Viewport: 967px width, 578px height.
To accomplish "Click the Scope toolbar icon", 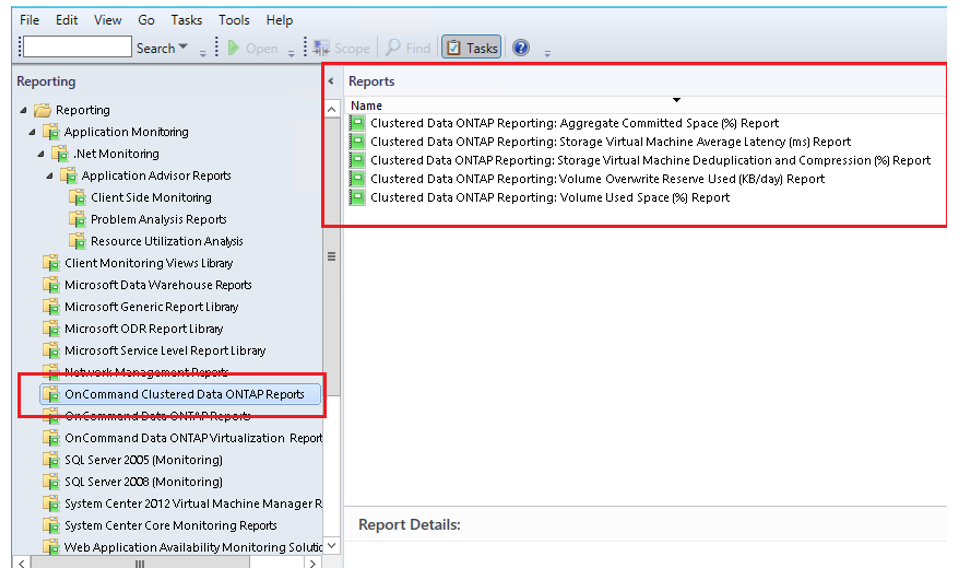I will [x=321, y=47].
